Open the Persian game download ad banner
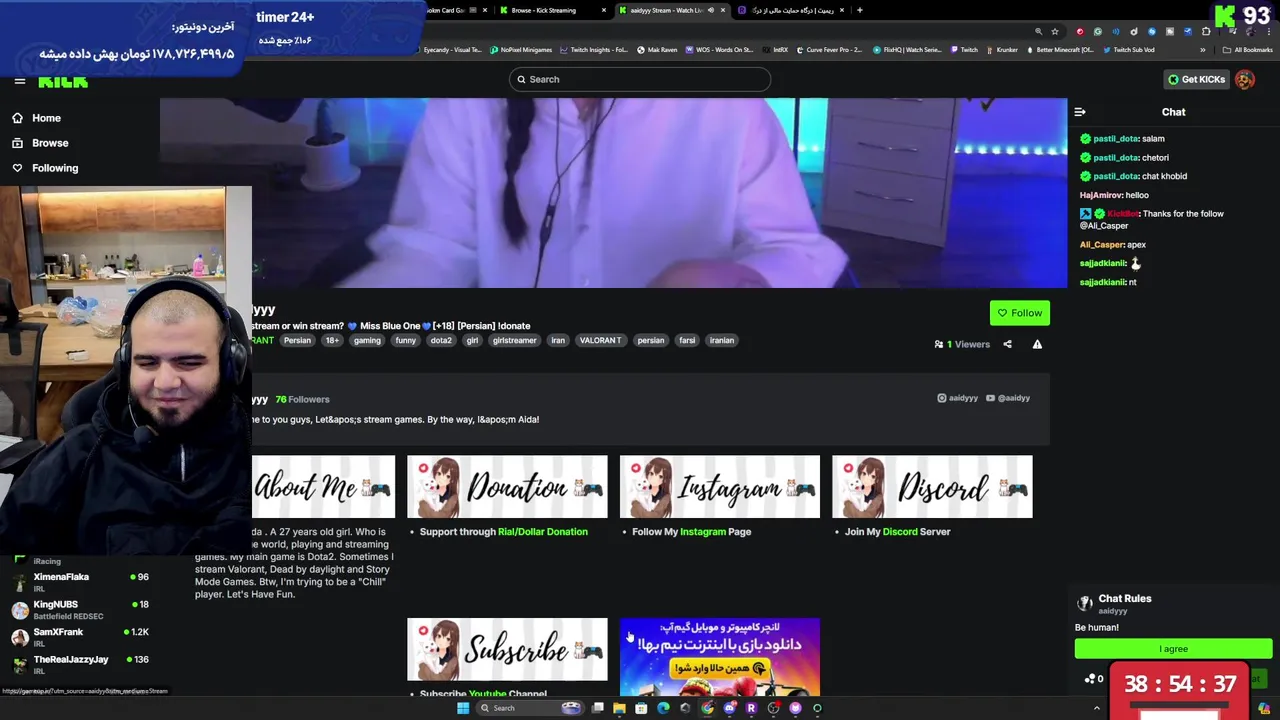Viewport: 1280px width, 720px height. (720, 657)
